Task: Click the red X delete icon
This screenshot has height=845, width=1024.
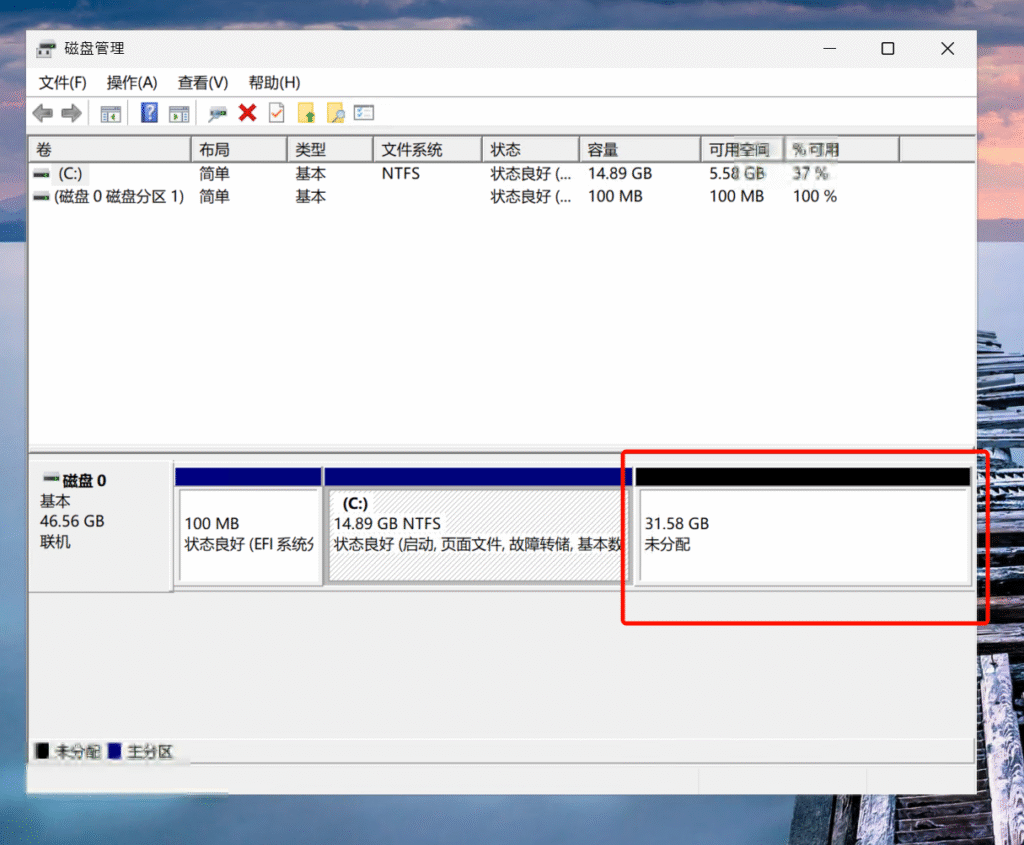Action: (x=247, y=113)
